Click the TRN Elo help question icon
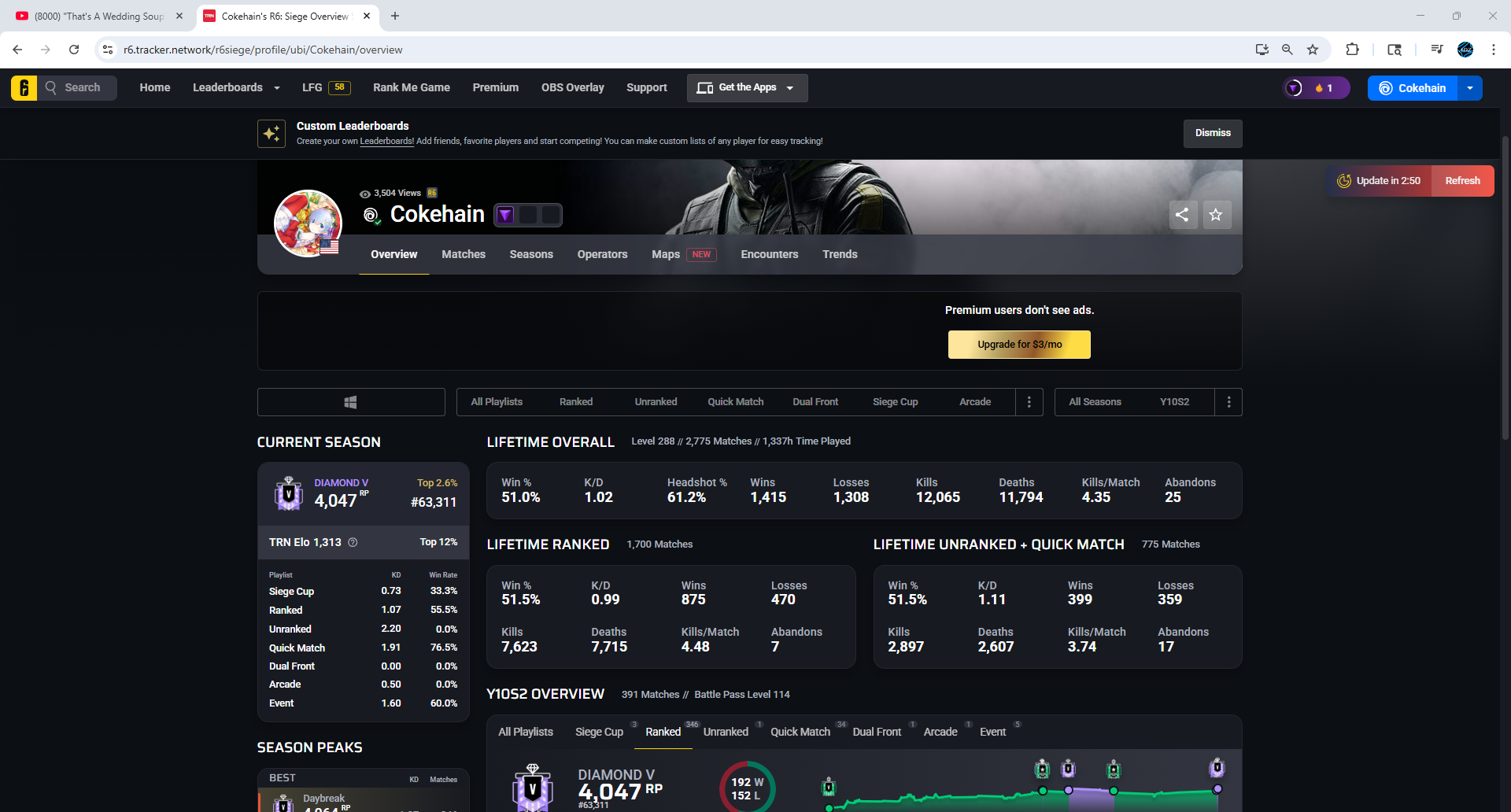This screenshot has height=812, width=1511. point(353,542)
